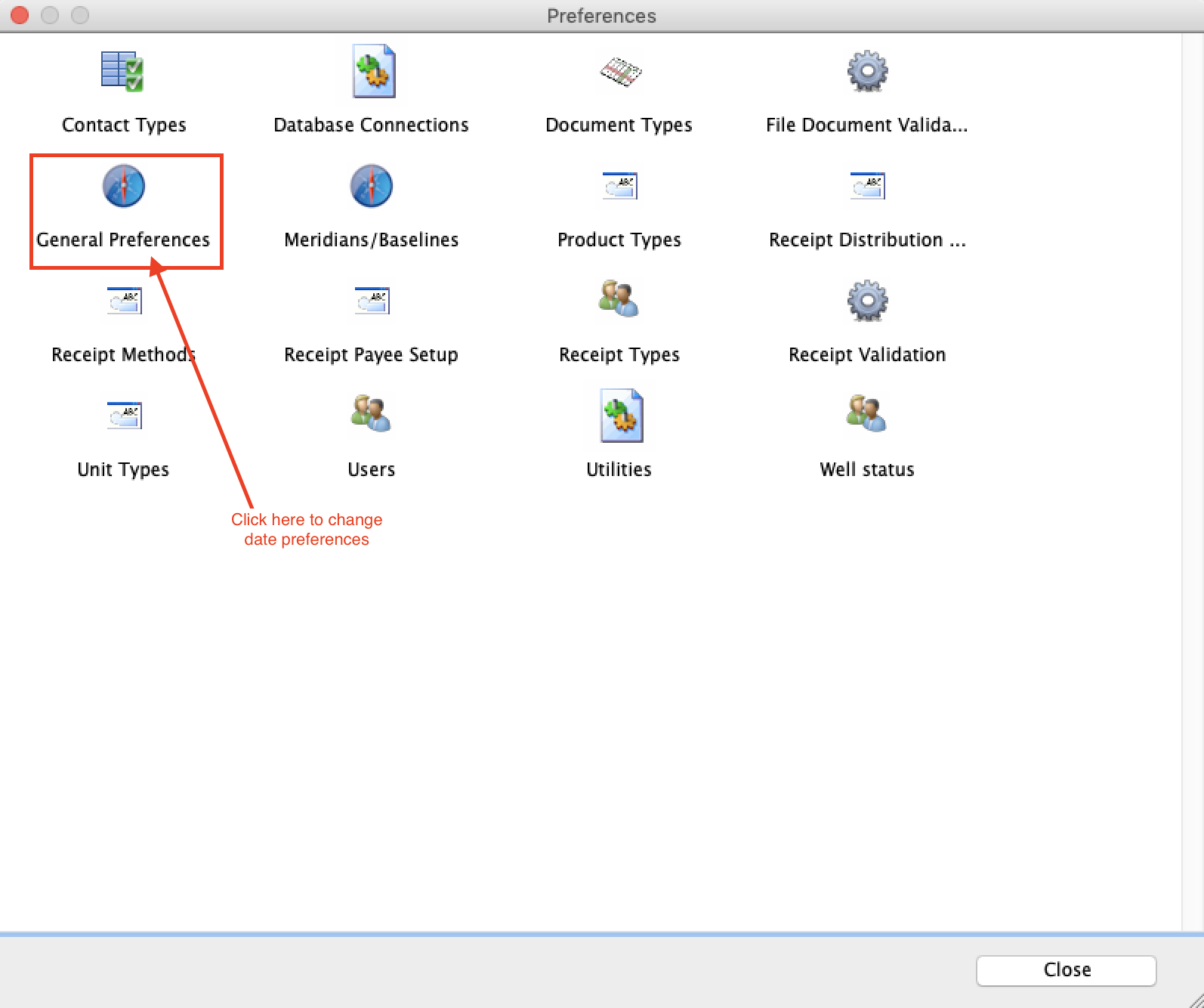This screenshot has width=1204, height=1008.
Task: Select the Document Types label
Action: click(619, 125)
